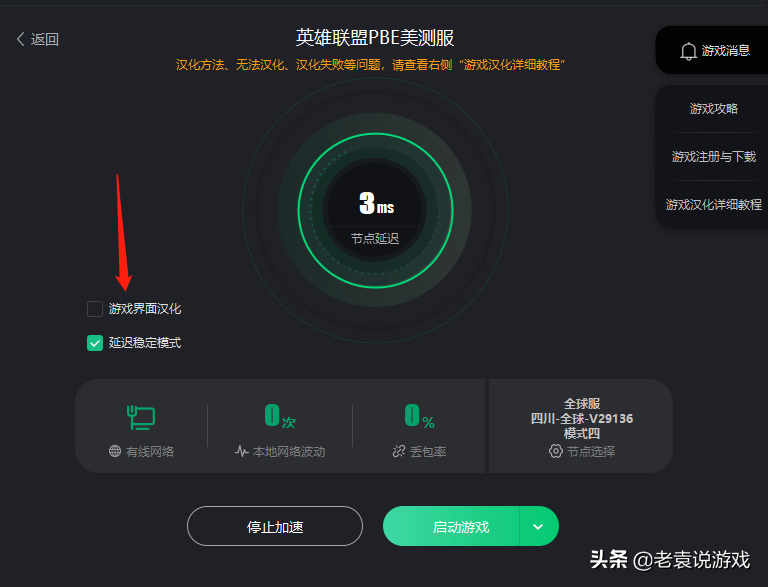The image size is (768, 587).
Task: Open the 游戏注册与下载 side tab
Action: (714, 156)
